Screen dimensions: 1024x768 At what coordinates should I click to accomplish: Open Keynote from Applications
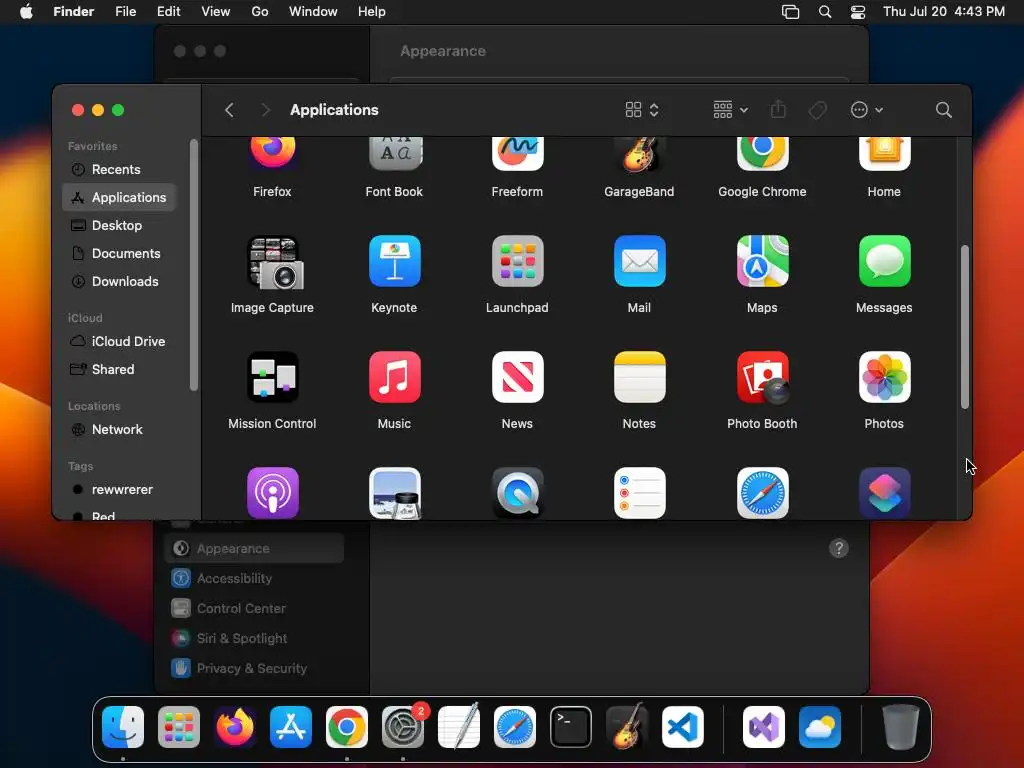tap(394, 261)
